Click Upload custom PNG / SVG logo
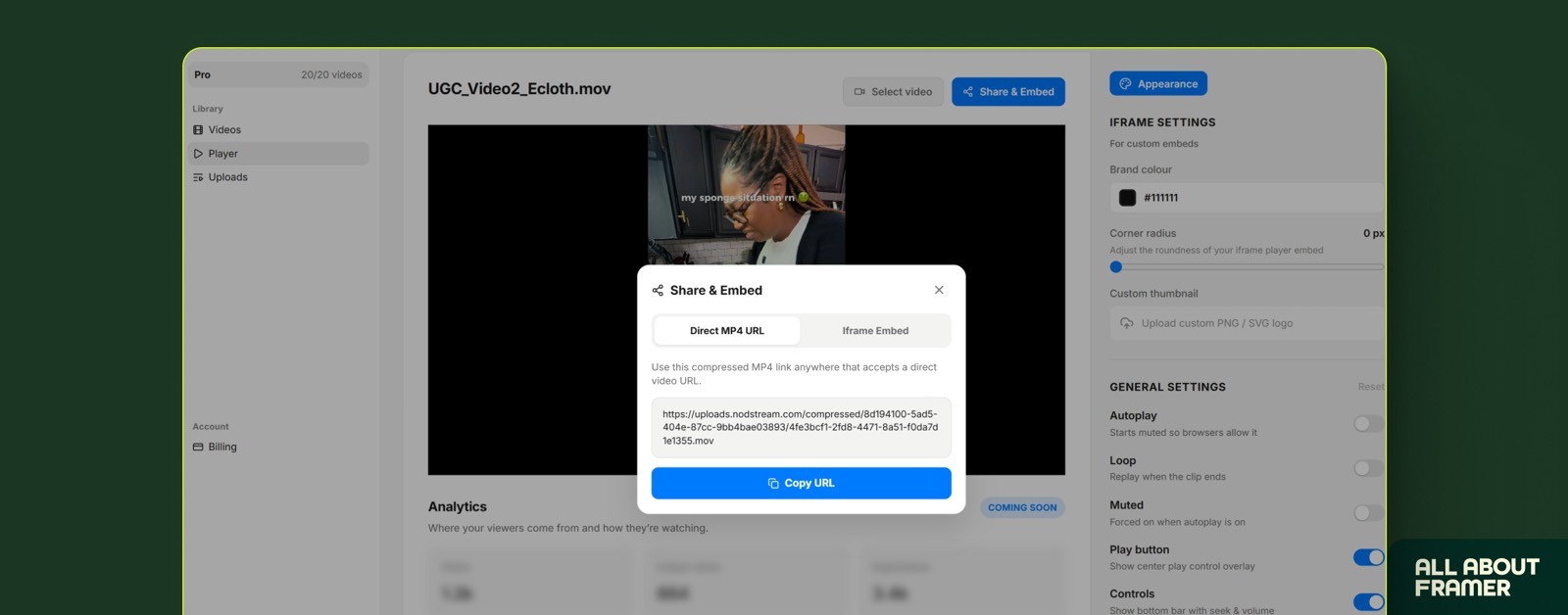Image resolution: width=1568 pixels, height=615 pixels. [1247, 323]
